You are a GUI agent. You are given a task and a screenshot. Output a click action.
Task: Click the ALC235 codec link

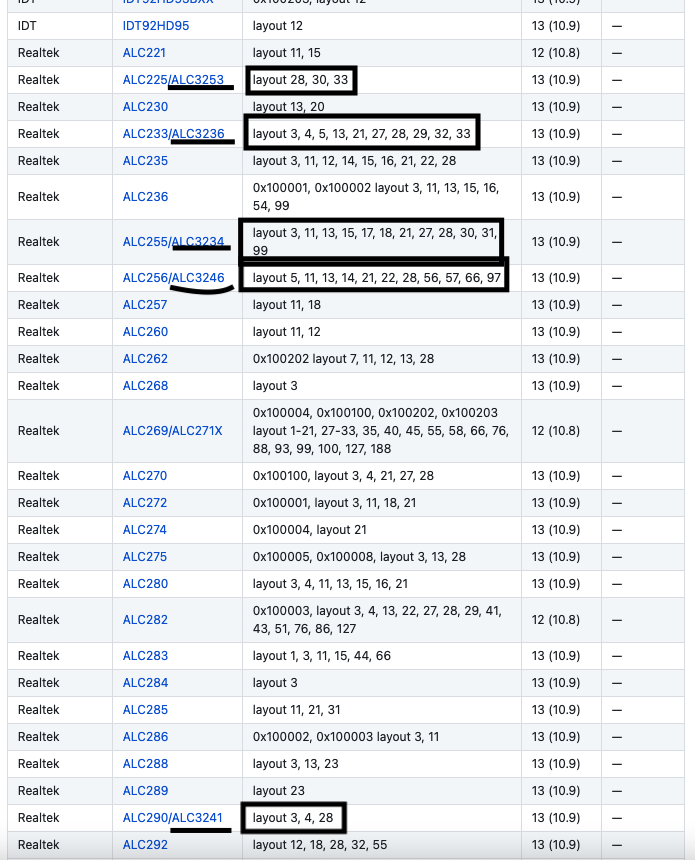(145, 160)
